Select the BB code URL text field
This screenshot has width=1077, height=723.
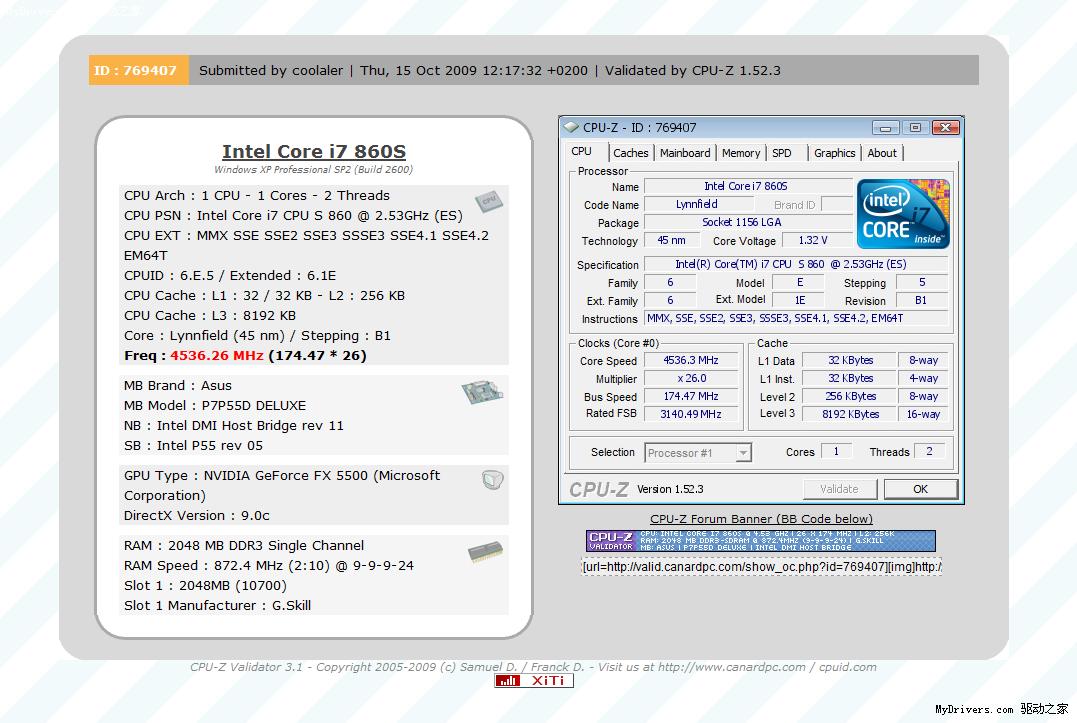(x=761, y=564)
